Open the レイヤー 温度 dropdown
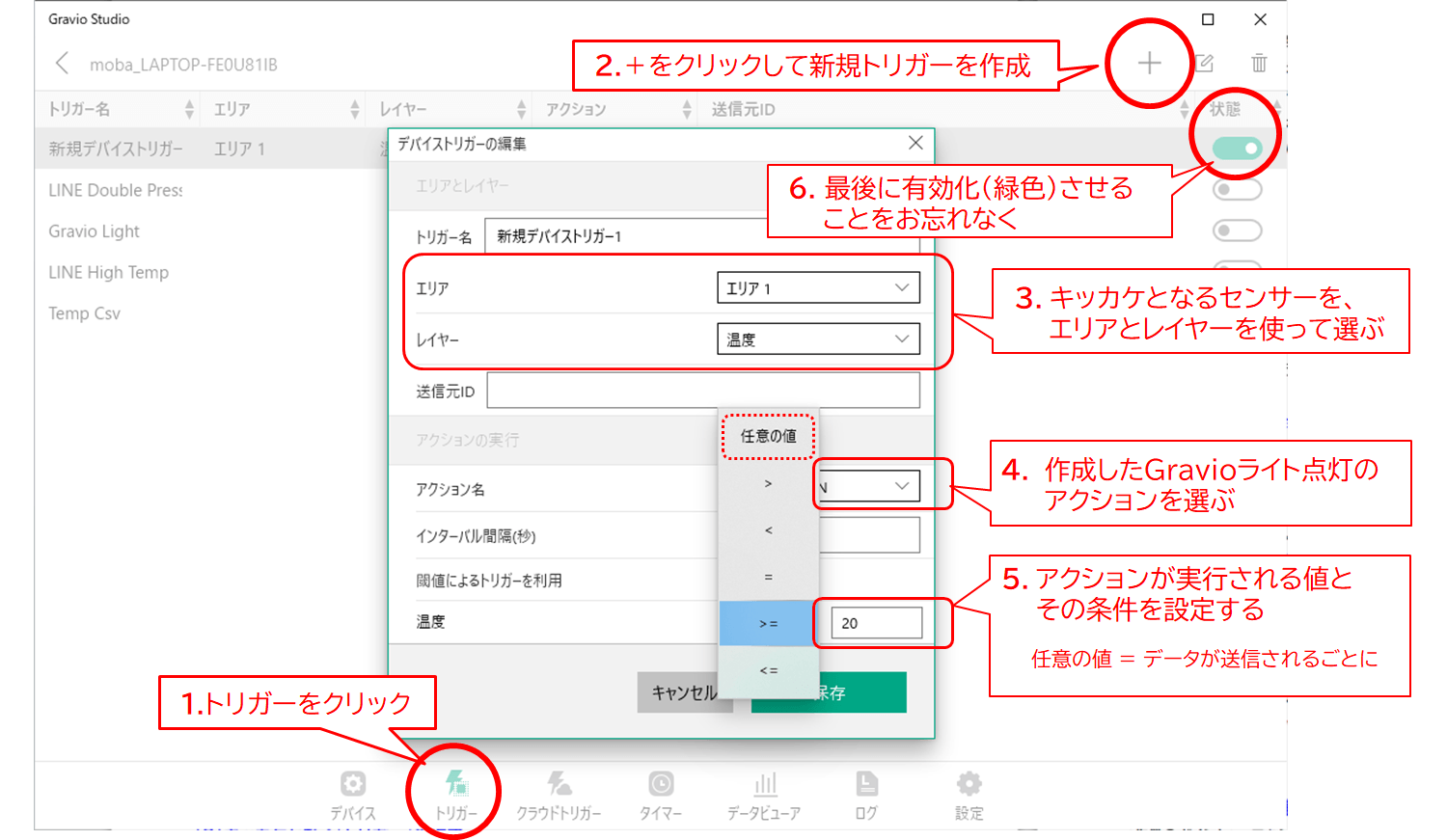This screenshot has height=840, width=1447. point(818,339)
